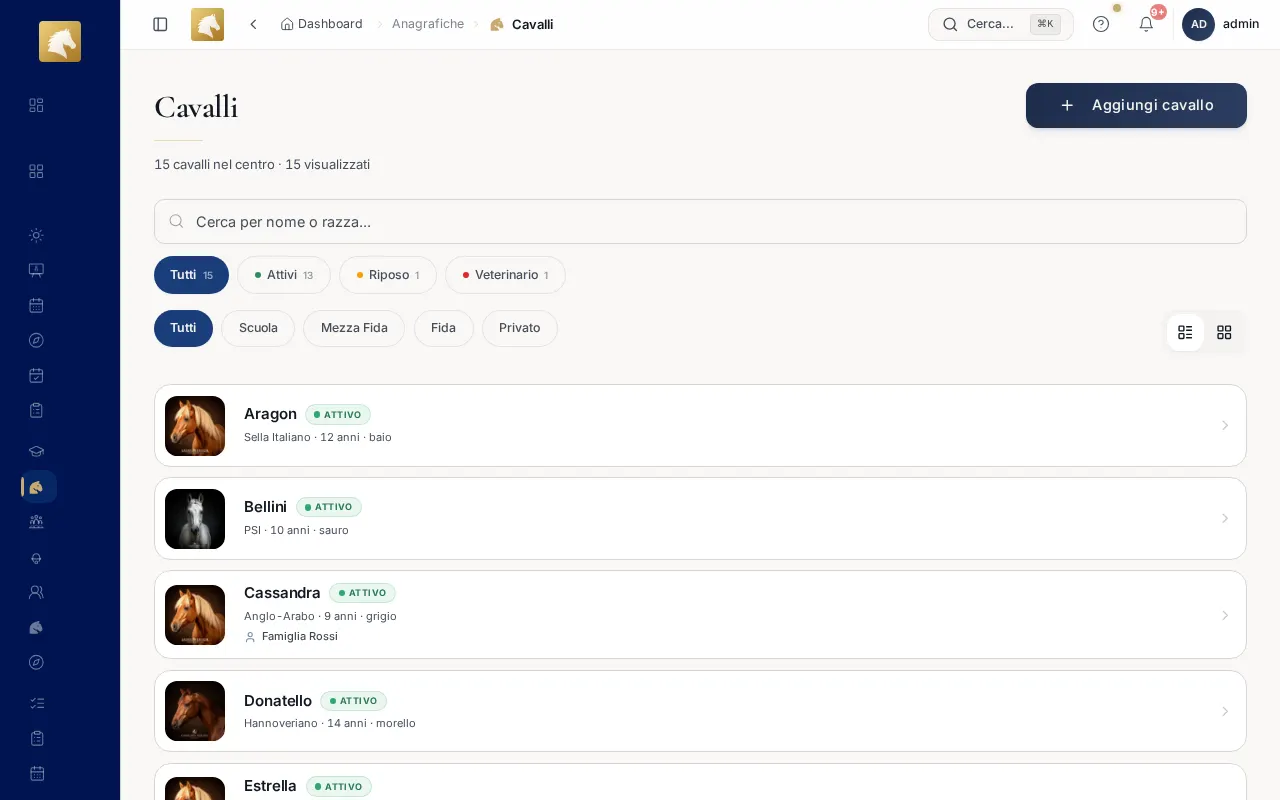Select the highlighted horse icon in sidebar
The height and width of the screenshot is (800, 1280).
pos(37,487)
